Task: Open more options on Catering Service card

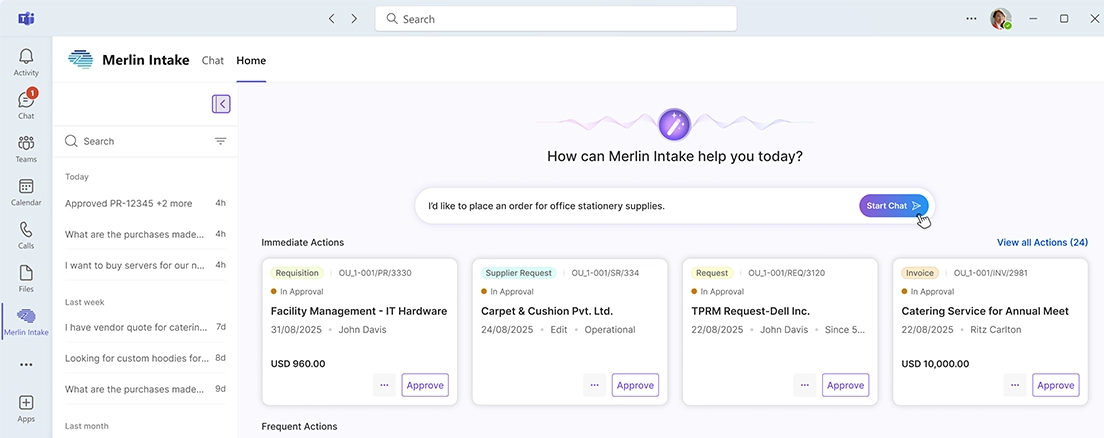Action: (x=1014, y=385)
